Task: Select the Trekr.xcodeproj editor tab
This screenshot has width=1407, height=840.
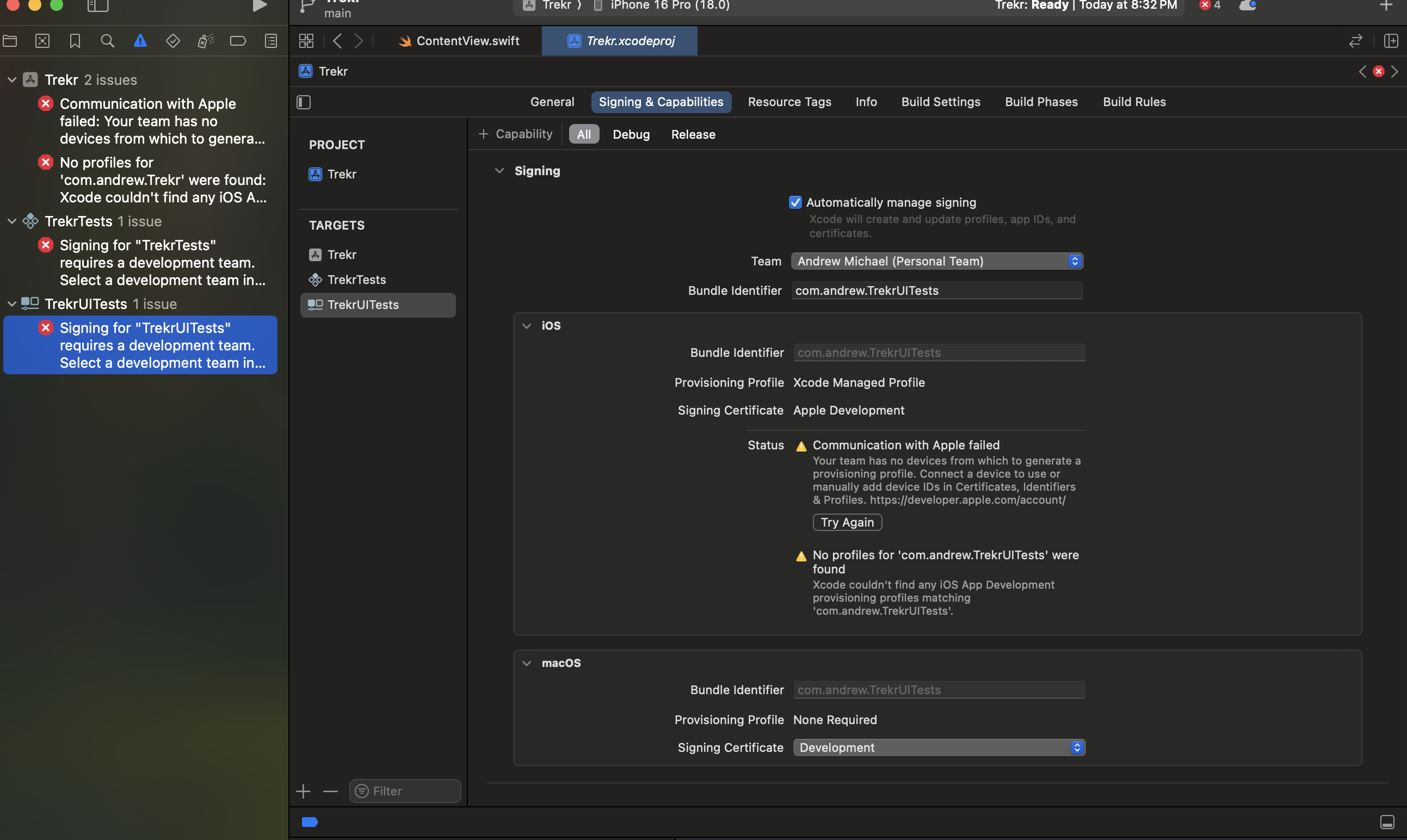Action: [620, 41]
